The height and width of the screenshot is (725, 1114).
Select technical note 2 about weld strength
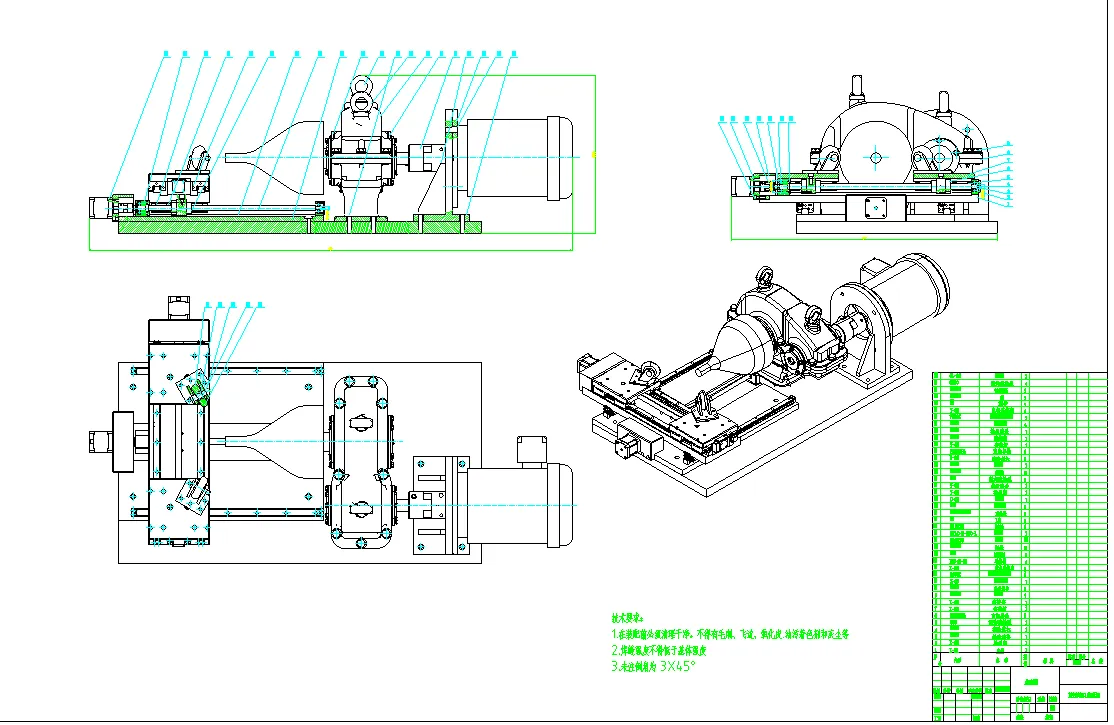point(659,650)
